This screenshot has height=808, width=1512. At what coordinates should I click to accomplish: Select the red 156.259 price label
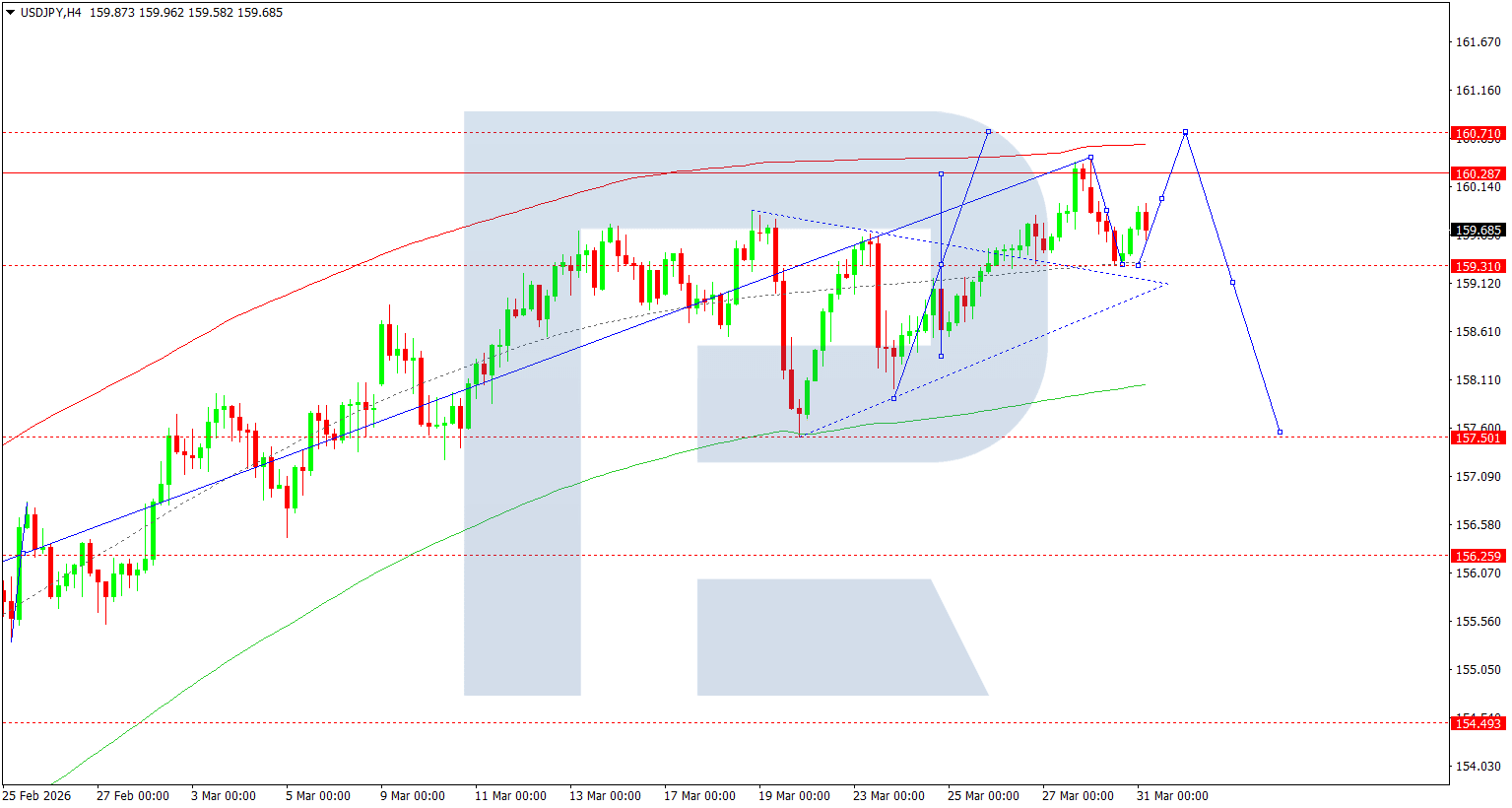click(1478, 556)
